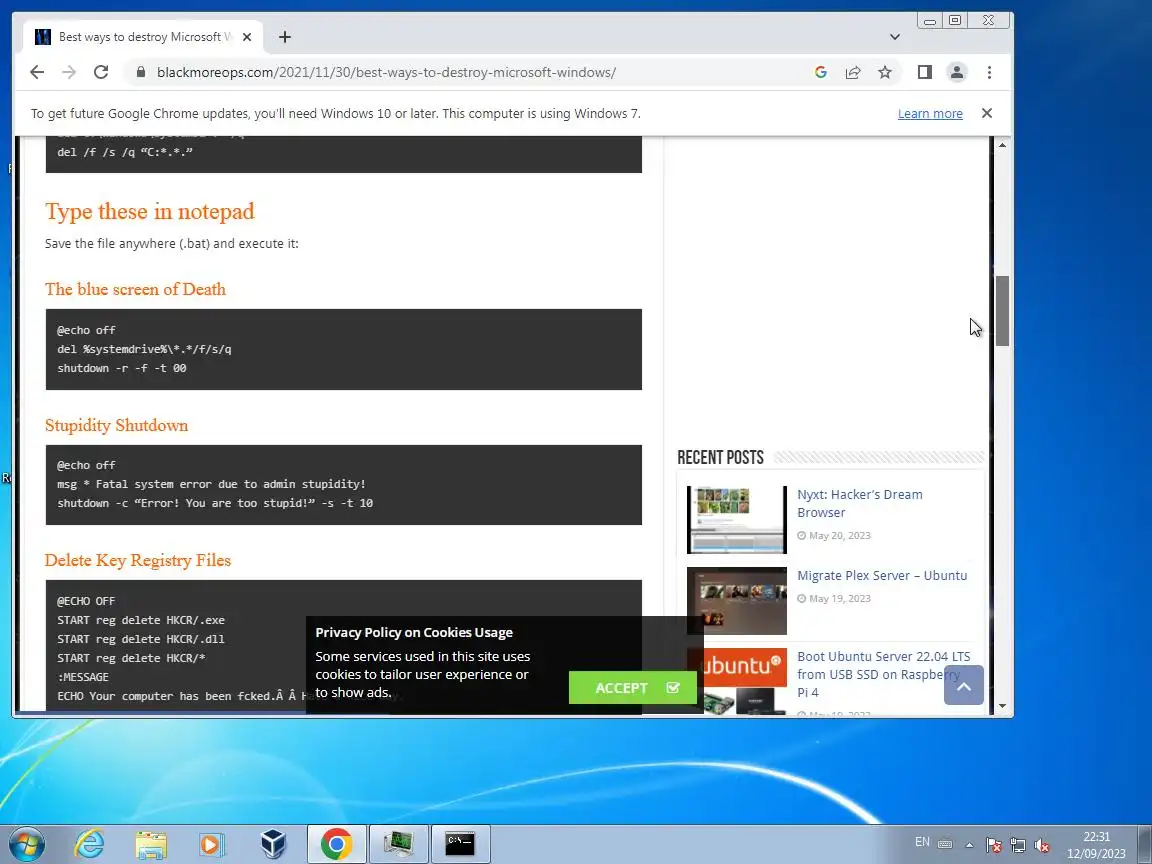The width and height of the screenshot is (1152, 864).
Task: Bookmark this page with the star
Action: [x=885, y=72]
